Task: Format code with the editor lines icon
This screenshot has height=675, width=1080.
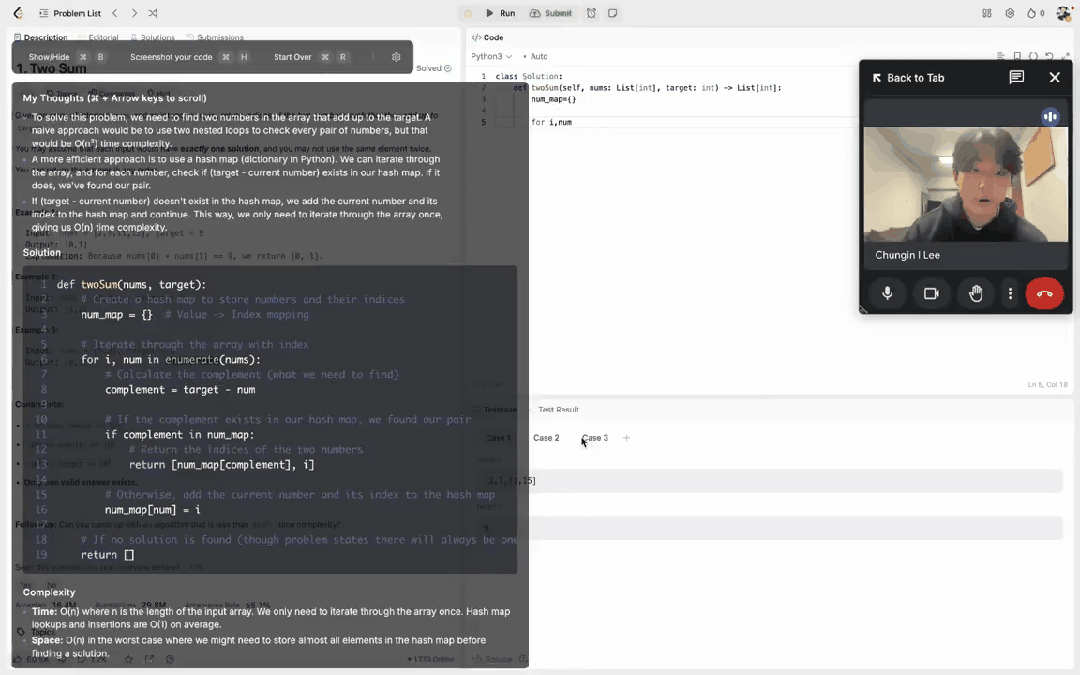Action: (1001, 56)
